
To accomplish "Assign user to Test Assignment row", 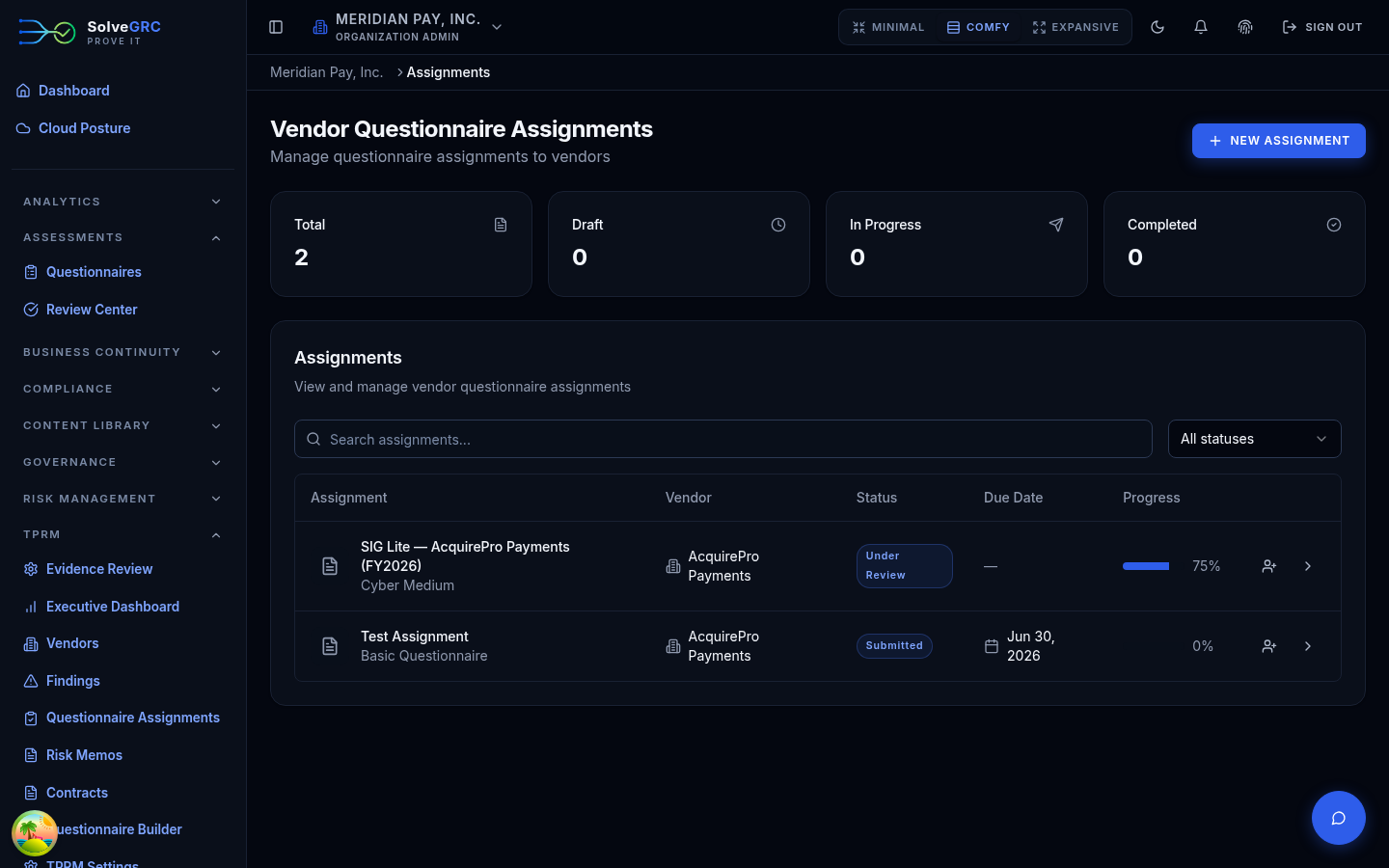I will 1269,646.
